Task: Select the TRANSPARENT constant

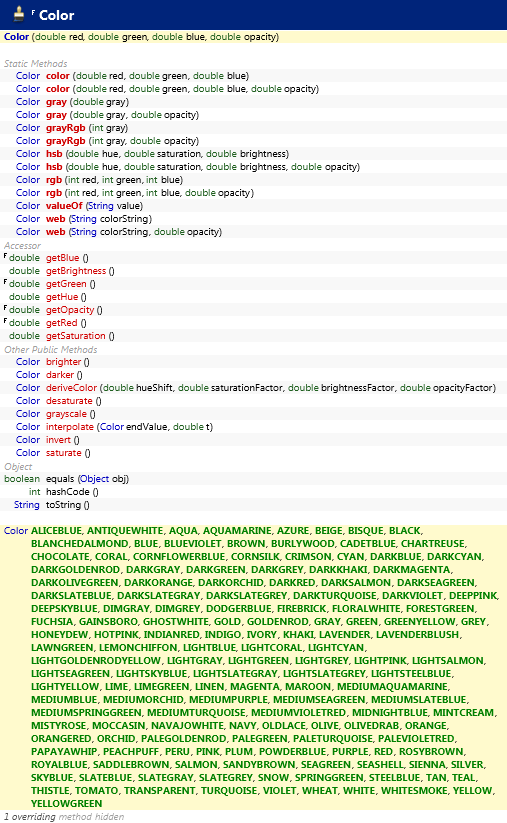Action: click(x=160, y=790)
